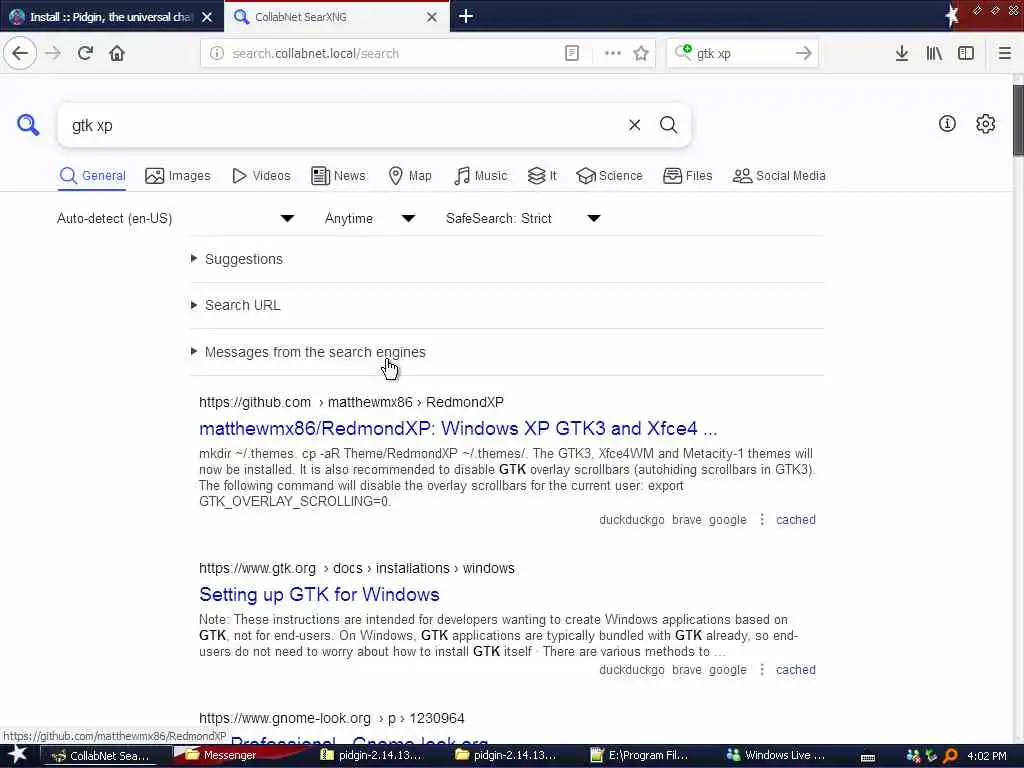Image resolution: width=1024 pixels, height=768 pixels.
Task: Open the Library menu
Action: (x=934, y=54)
